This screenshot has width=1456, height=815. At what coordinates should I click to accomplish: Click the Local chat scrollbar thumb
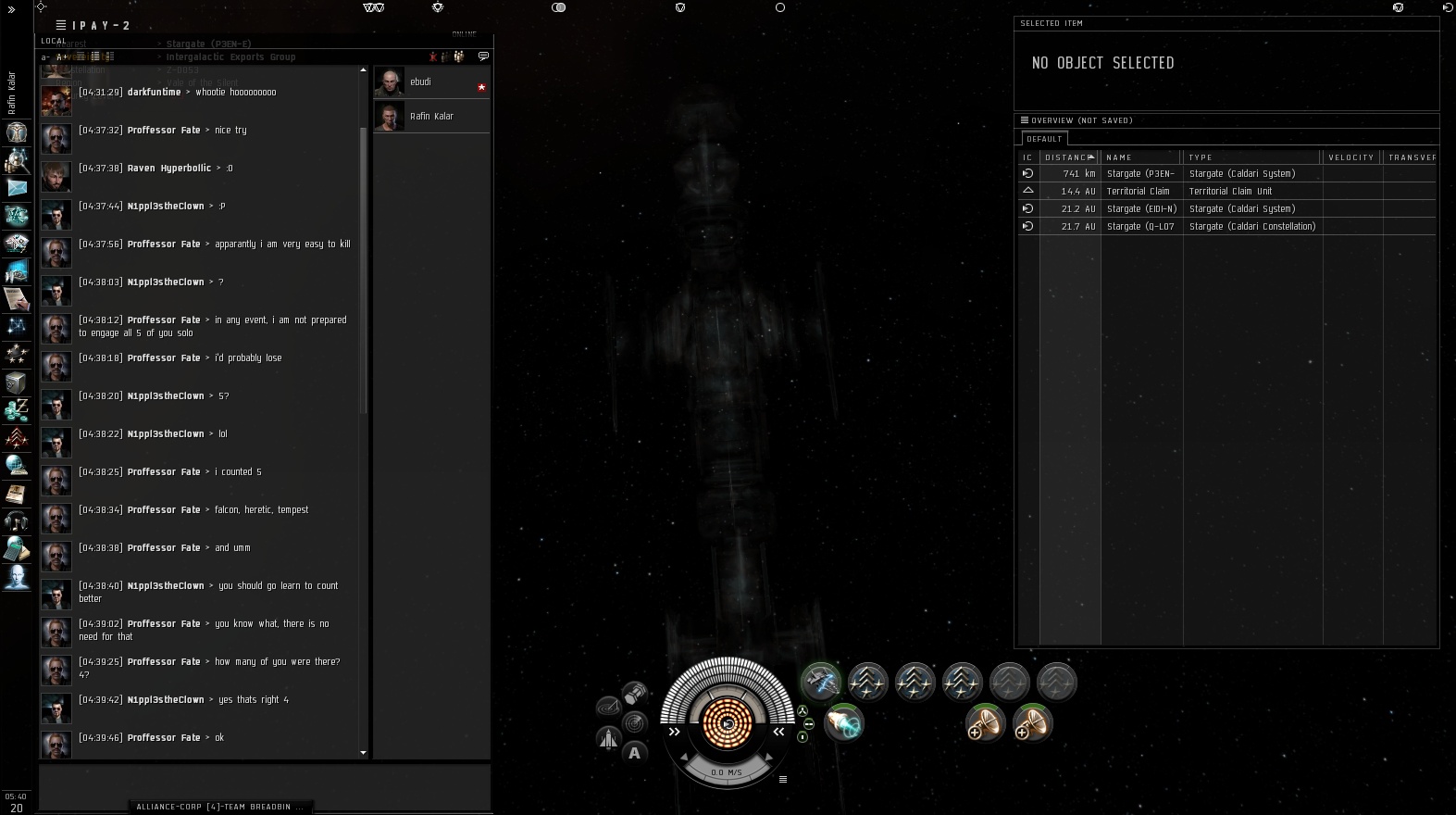pos(363,269)
